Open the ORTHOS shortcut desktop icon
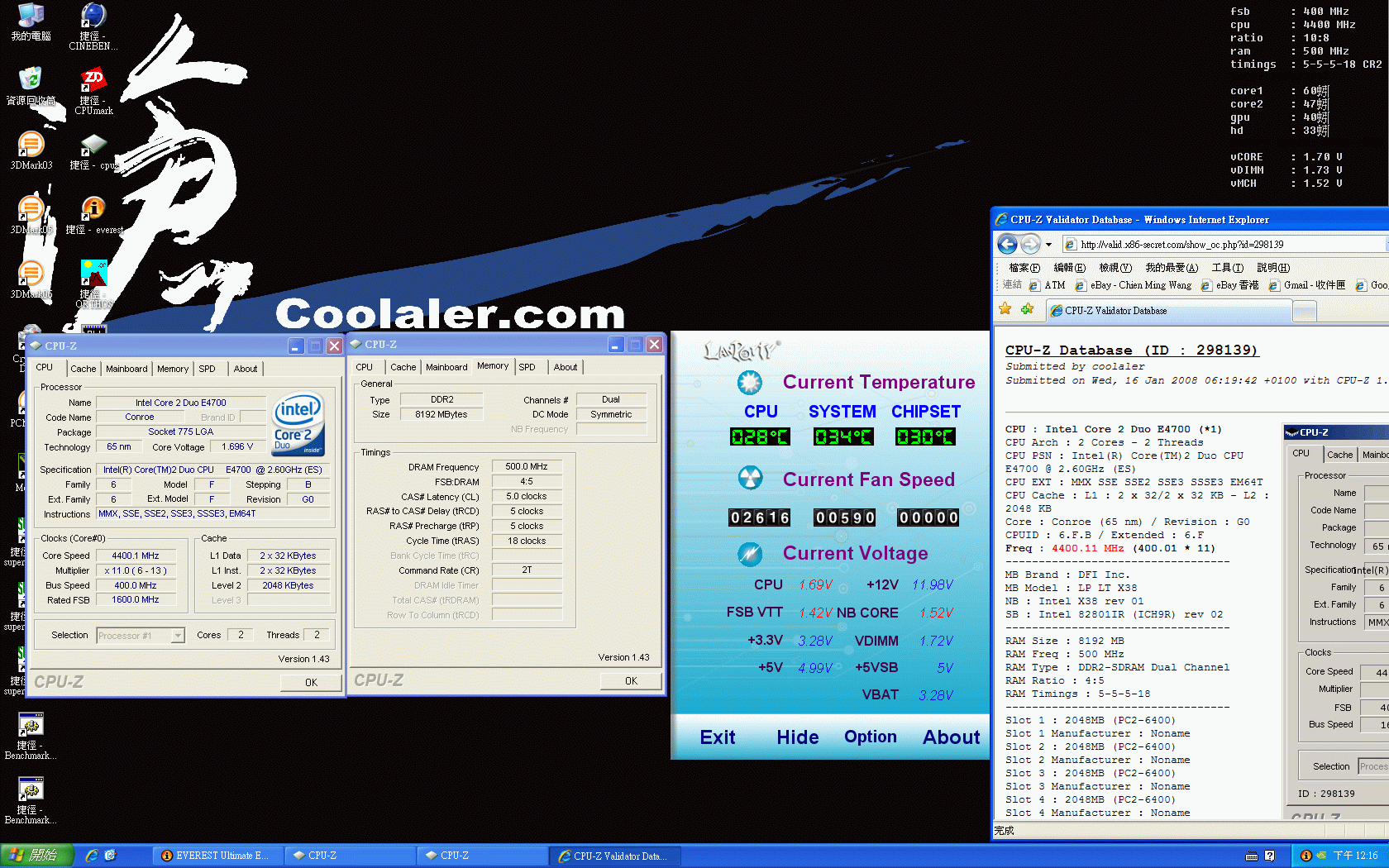Screen dimensions: 1389x868 [93, 284]
